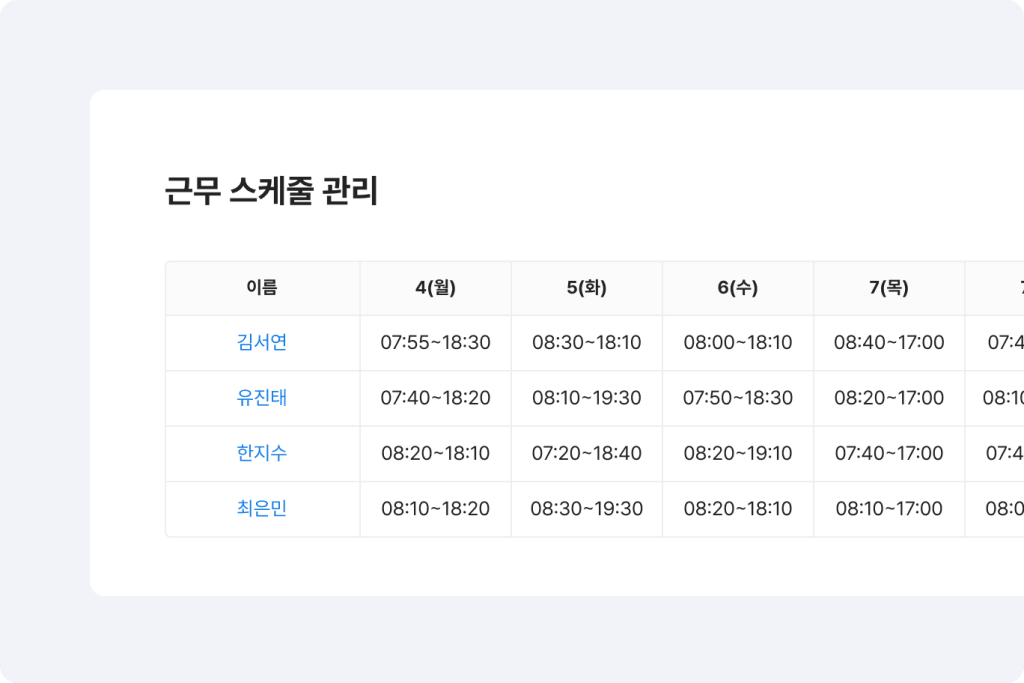Click the 이름 column header
This screenshot has width=1024, height=683.
click(x=262, y=288)
